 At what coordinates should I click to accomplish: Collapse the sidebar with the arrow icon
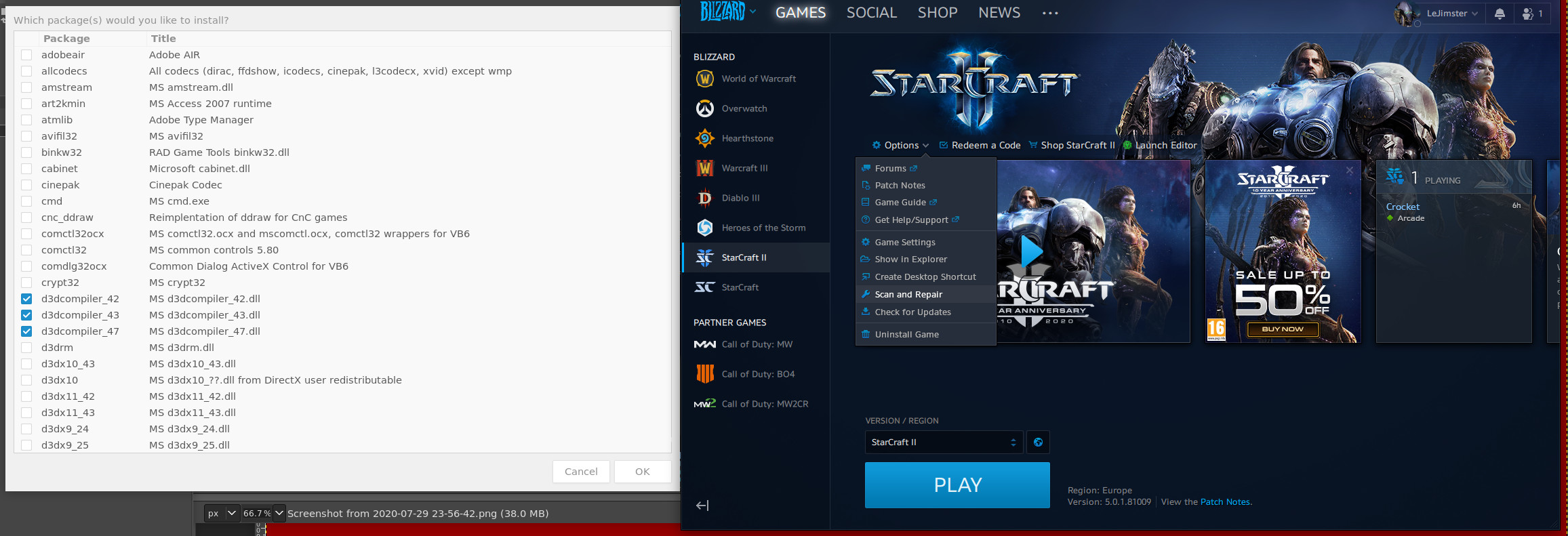tap(702, 506)
